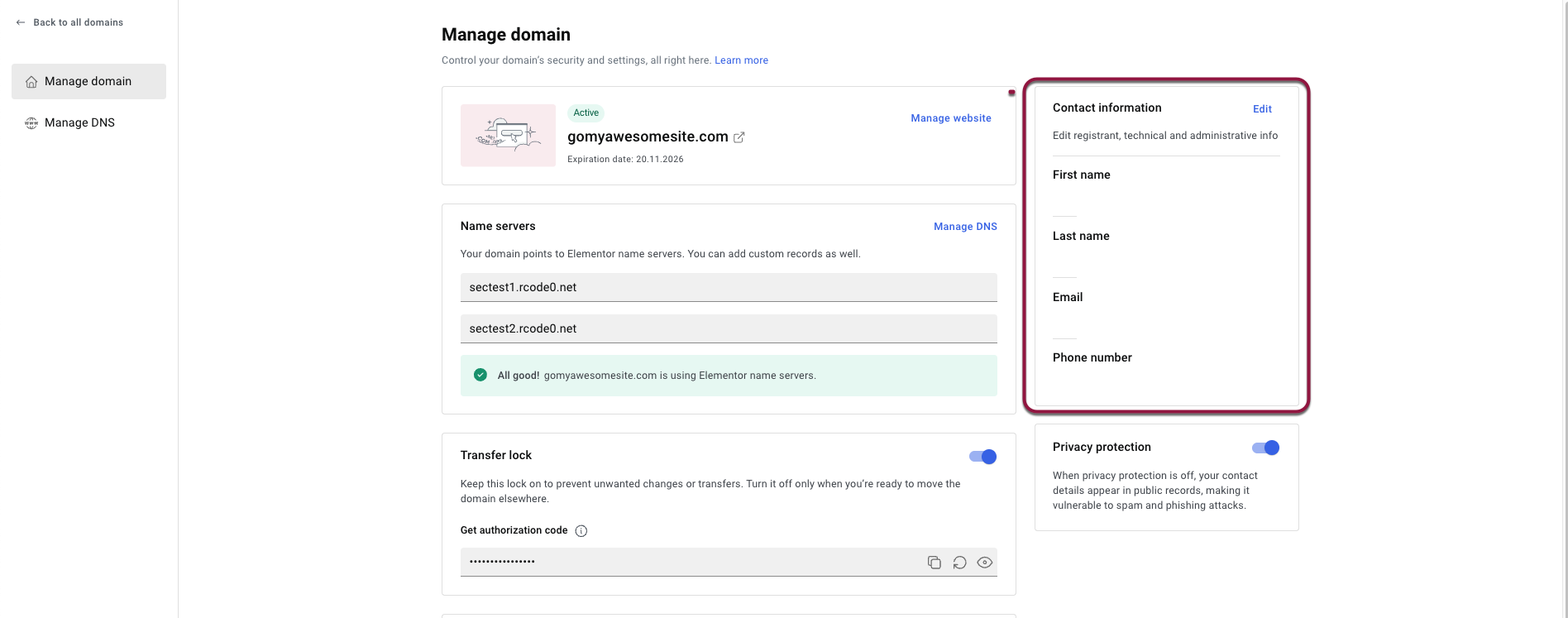Click the domain illustration thumbnail
This screenshot has width=1568, height=618.
tap(508, 136)
